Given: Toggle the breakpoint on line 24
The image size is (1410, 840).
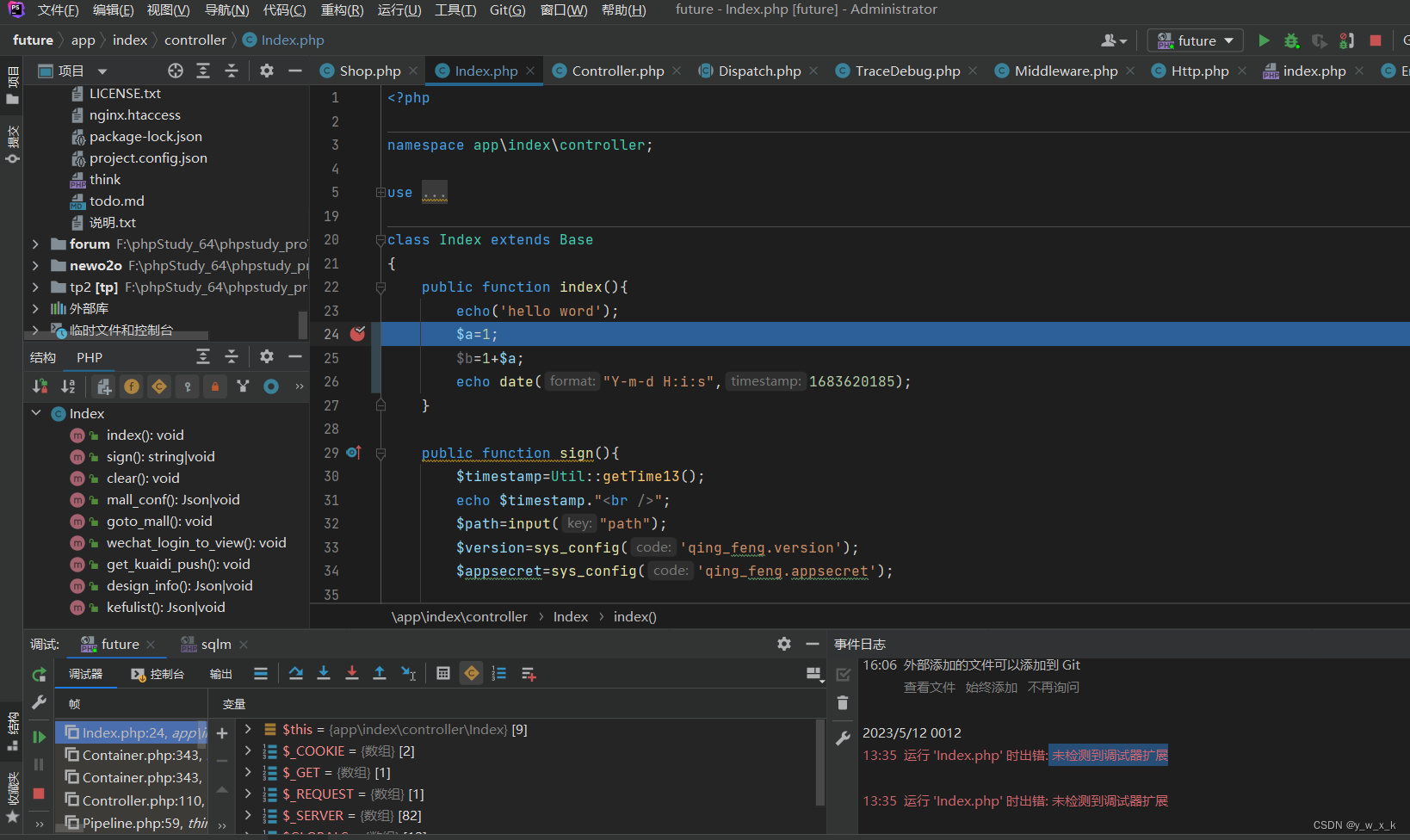Looking at the screenshot, I should point(356,334).
